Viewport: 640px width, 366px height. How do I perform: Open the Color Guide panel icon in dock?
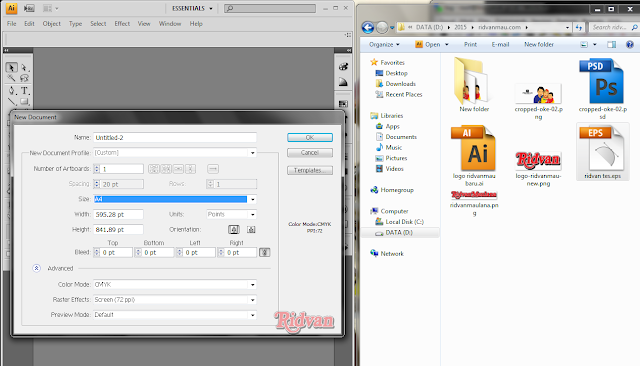pyautogui.click(x=343, y=82)
